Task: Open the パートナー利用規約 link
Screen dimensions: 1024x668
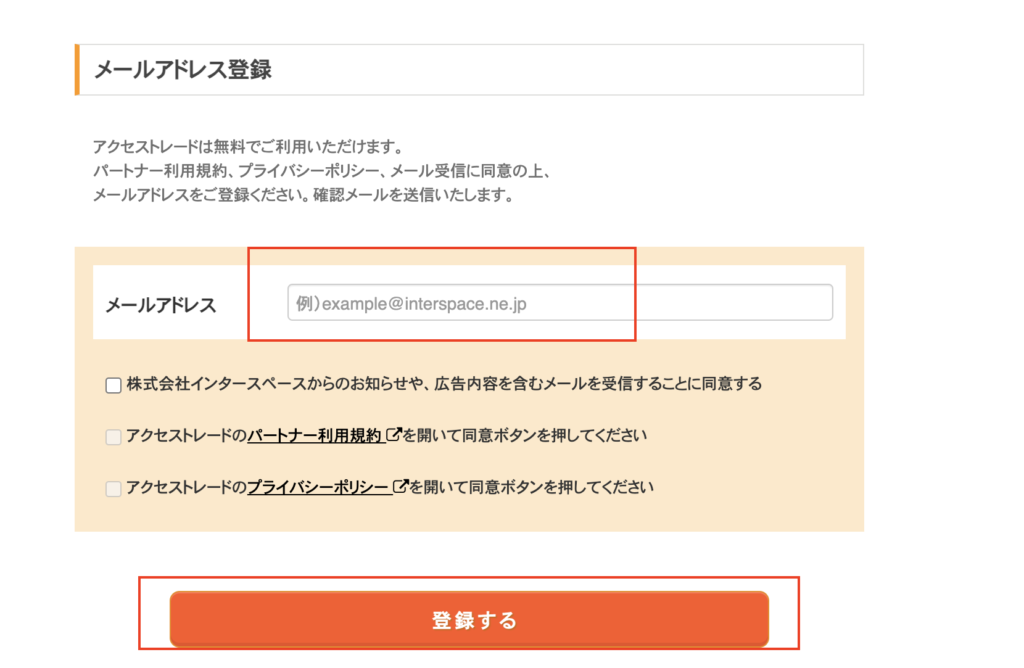Action: 314,436
